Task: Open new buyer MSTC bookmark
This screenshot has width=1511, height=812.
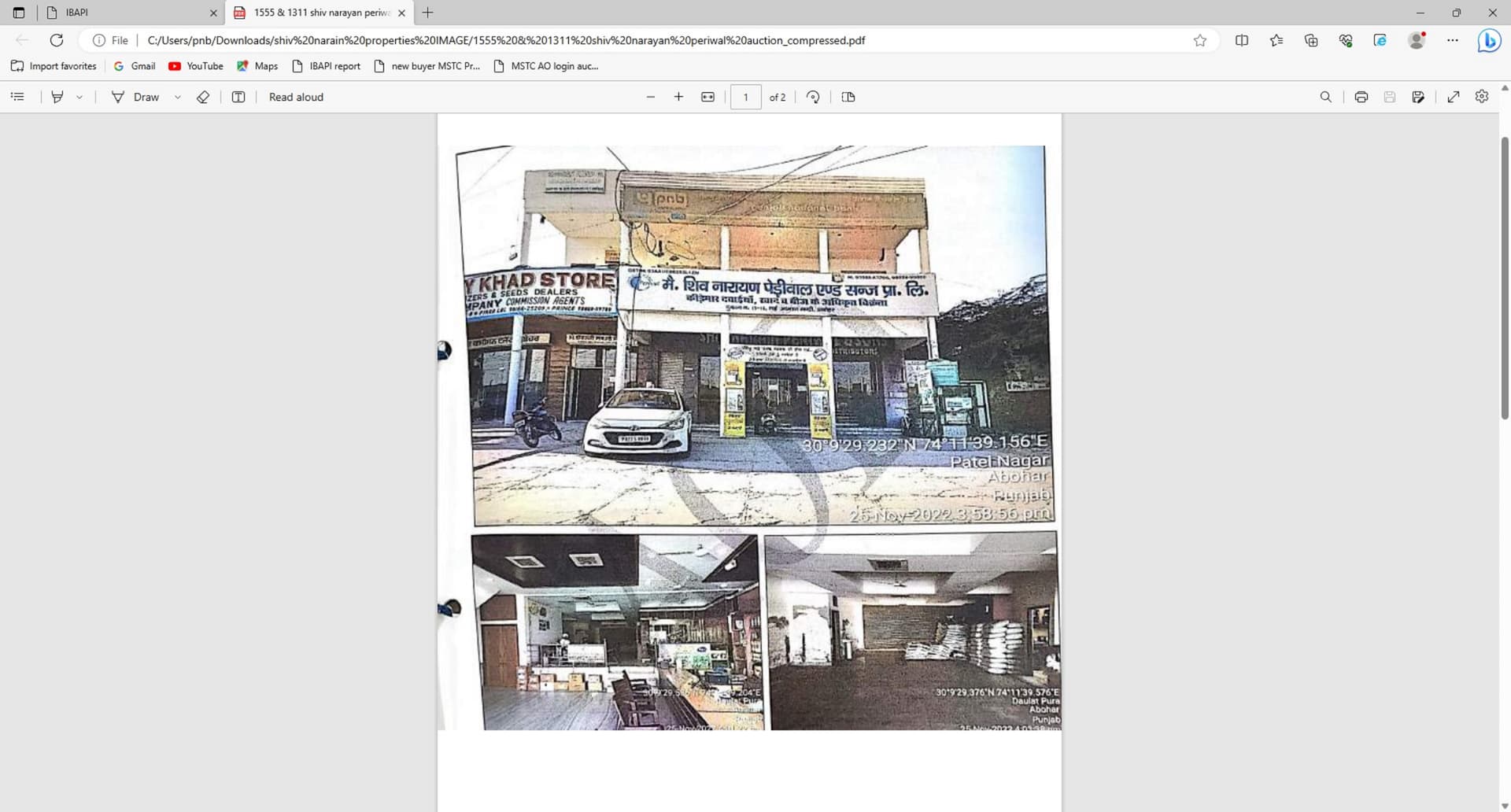Action: pyautogui.click(x=427, y=66)
